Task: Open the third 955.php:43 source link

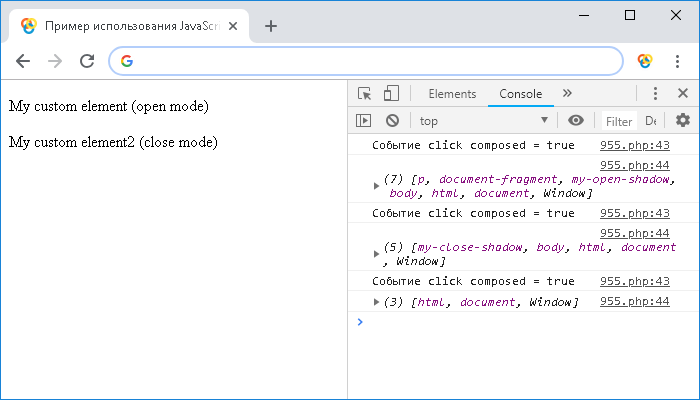Action: [634, 281]
